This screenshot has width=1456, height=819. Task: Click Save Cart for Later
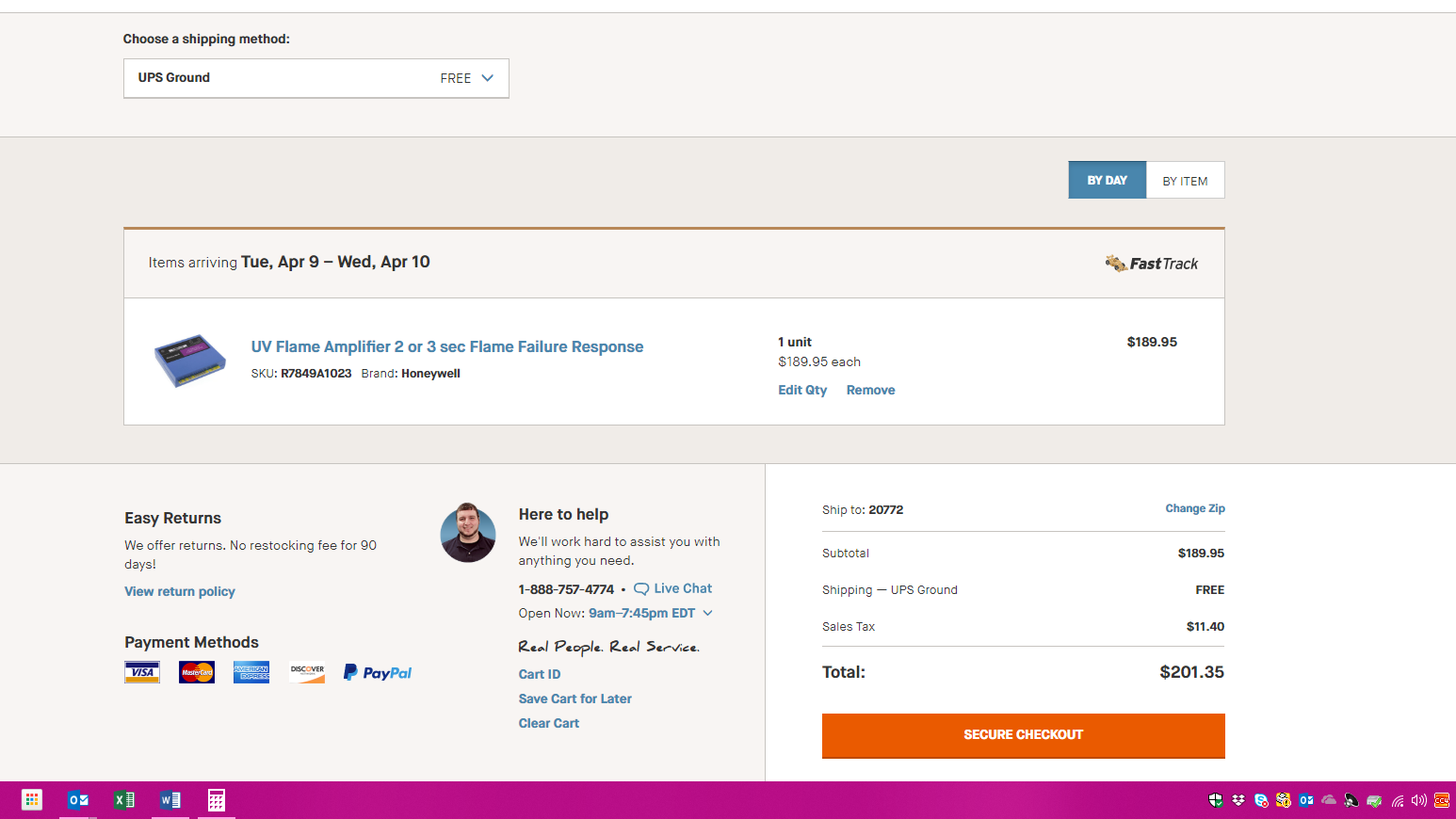click(x=574, y=699)
